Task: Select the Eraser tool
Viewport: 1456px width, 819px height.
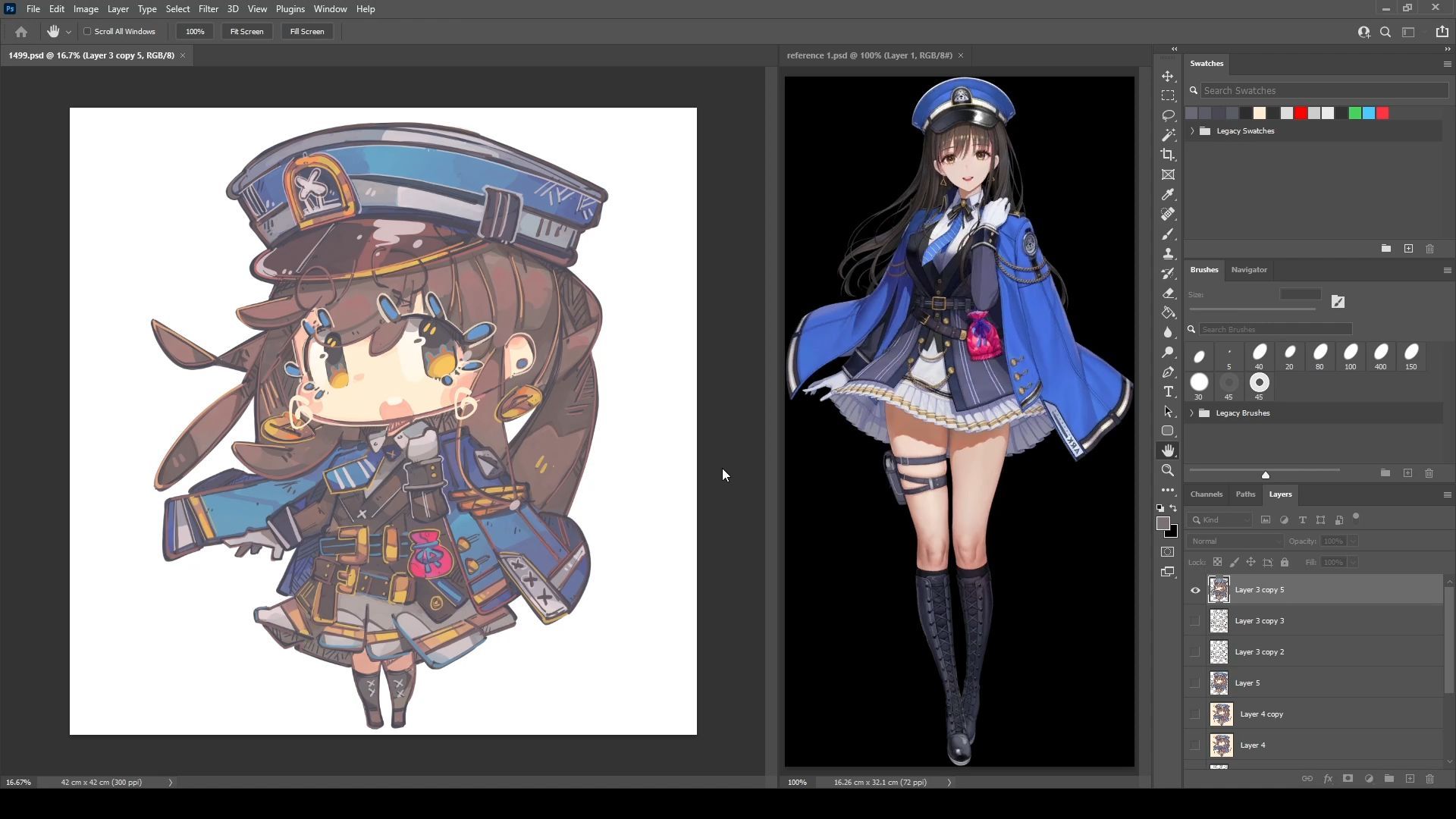Action: pos(1168,293)
